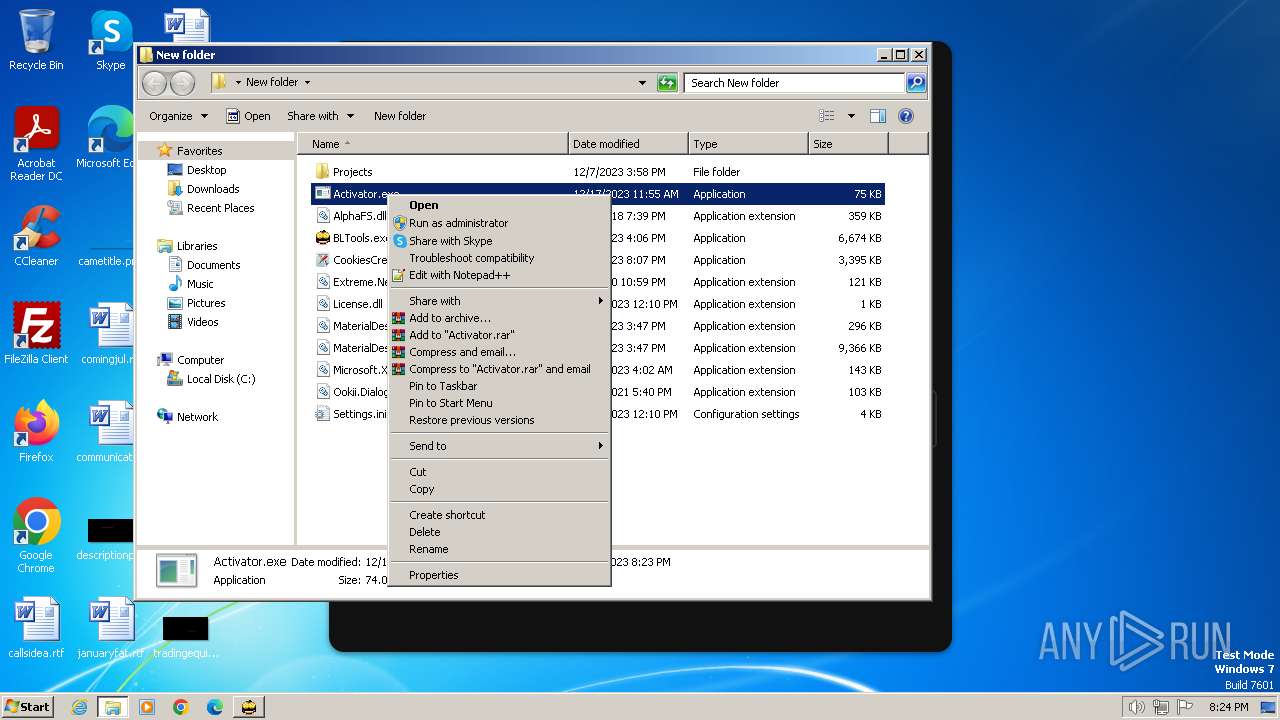Click the Search New folder field

(795, 83)
